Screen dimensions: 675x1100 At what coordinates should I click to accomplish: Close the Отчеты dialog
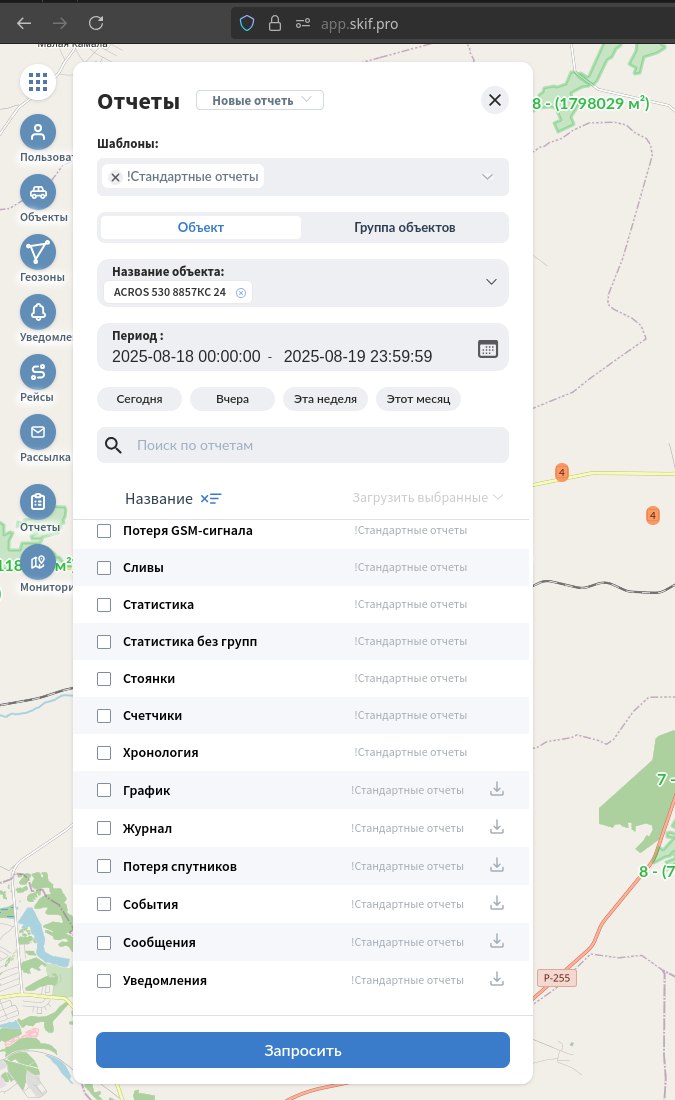tap(495, 100)
